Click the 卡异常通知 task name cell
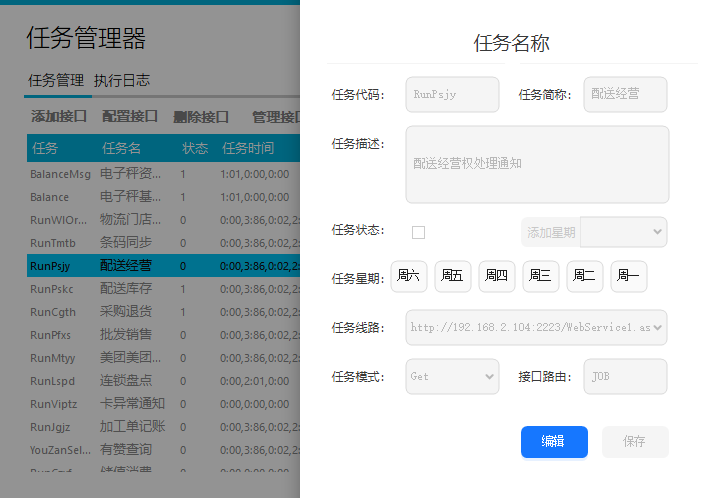The width and height of the screenshot is (725, 498). 133,404
